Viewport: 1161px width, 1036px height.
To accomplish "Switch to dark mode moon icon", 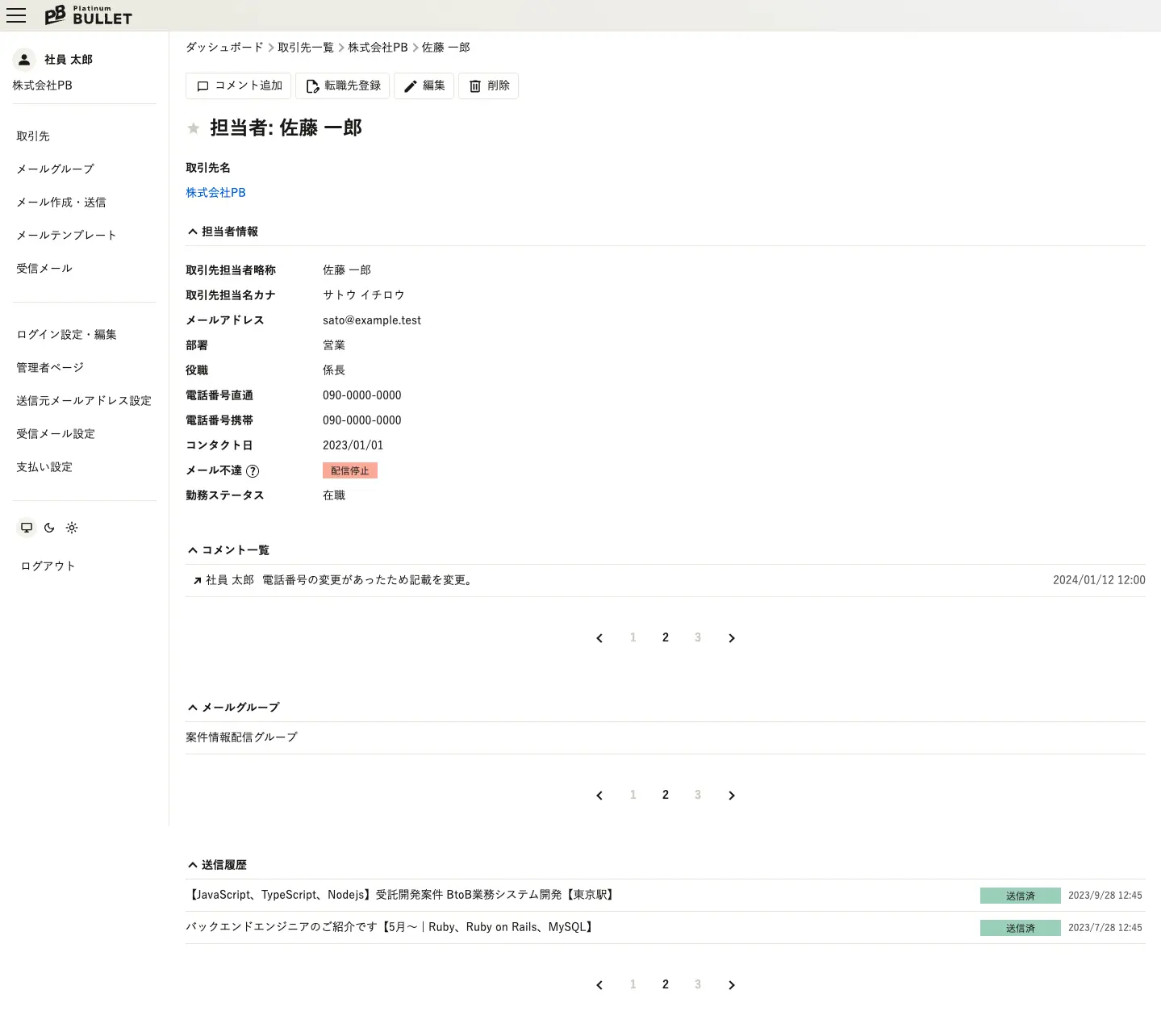I will pos(49,528).
